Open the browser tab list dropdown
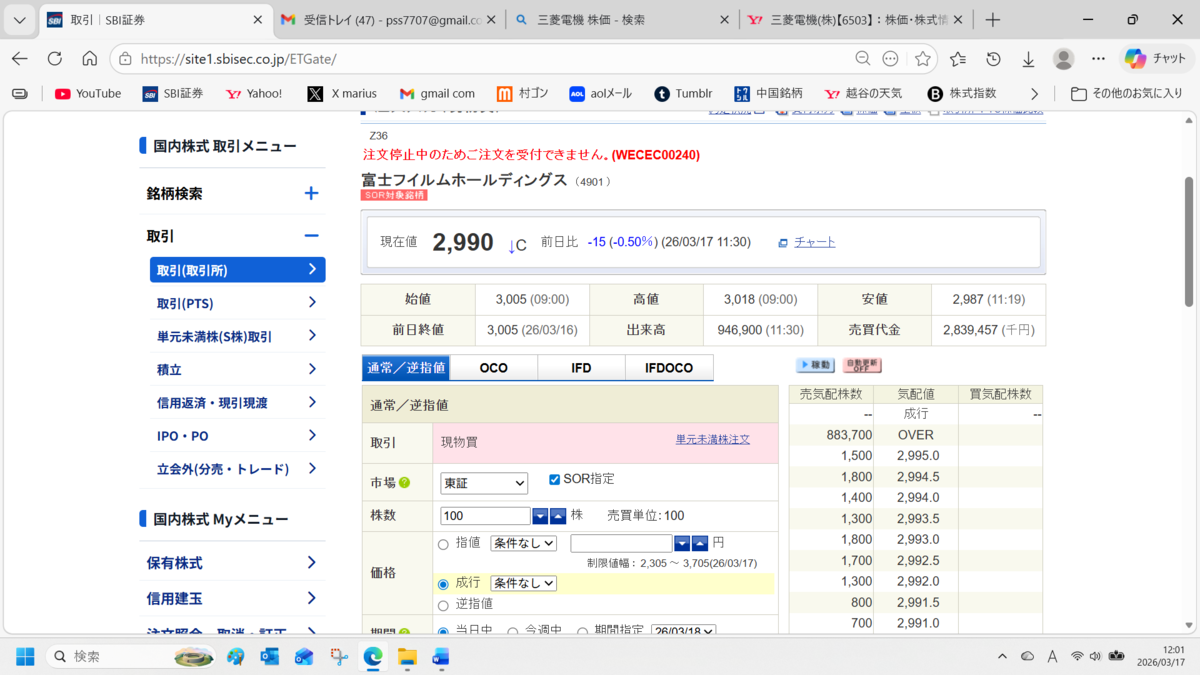This screenshot has height=675, width=1200. pyautogui.click(x=20, y=20)
